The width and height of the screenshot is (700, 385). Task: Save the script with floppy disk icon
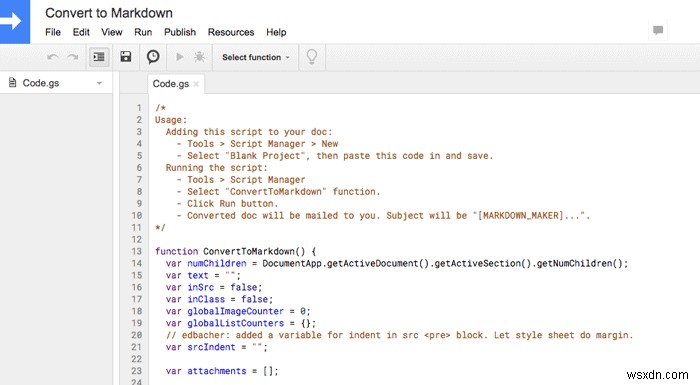(x=126, y=57)
